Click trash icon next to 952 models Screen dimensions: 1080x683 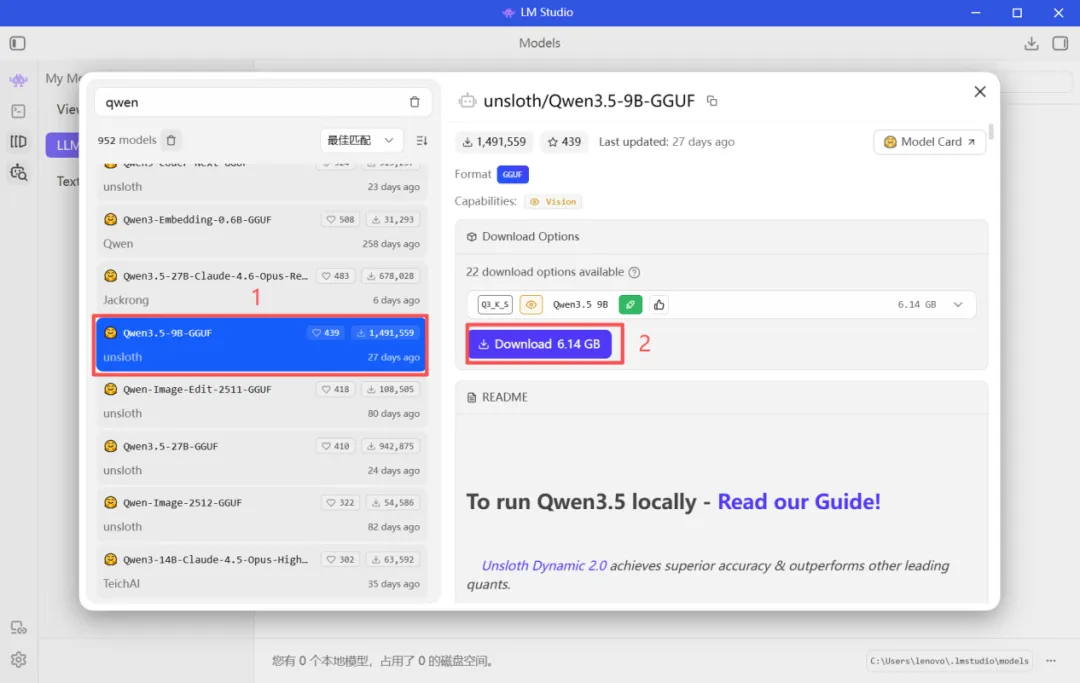pos(172,140)
